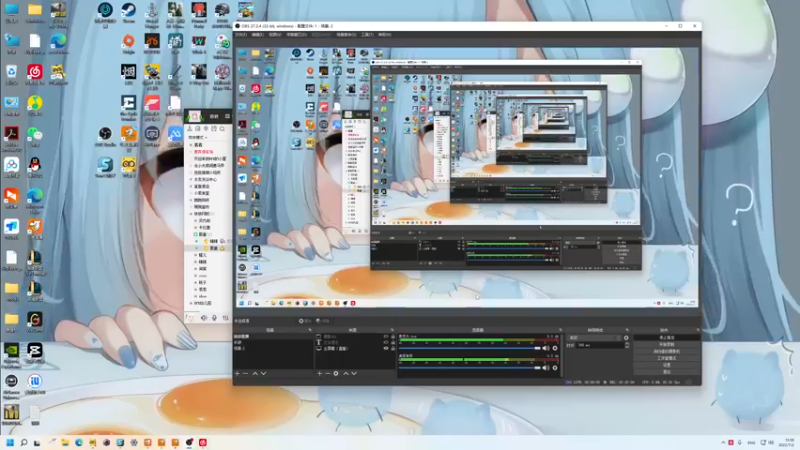Screen dimensions: 800x450
Task: Open the Windows Start button on the taskbar
Action: tap(10, 442)
